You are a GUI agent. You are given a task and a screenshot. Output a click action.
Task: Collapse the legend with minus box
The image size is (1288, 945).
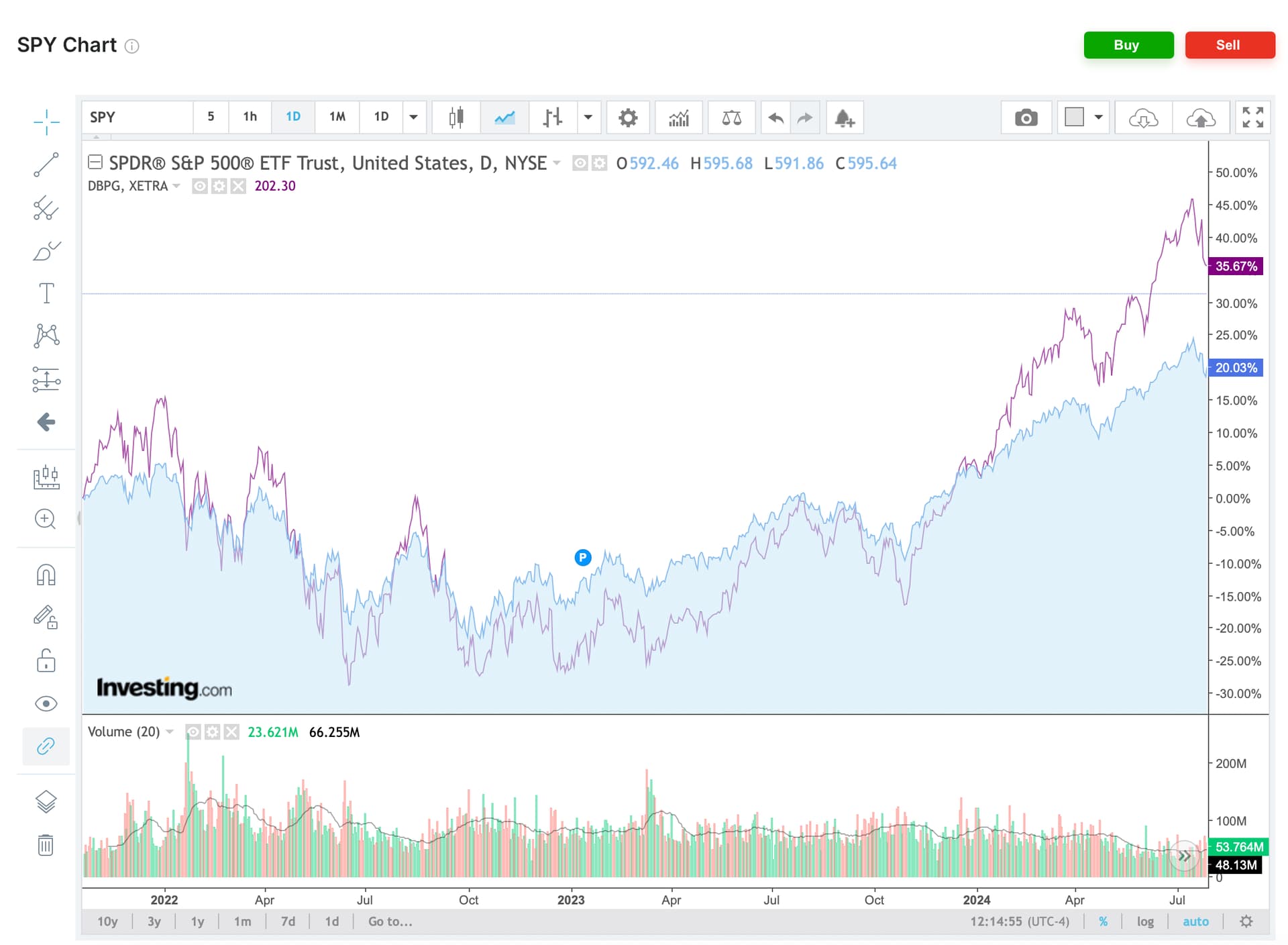95,162
